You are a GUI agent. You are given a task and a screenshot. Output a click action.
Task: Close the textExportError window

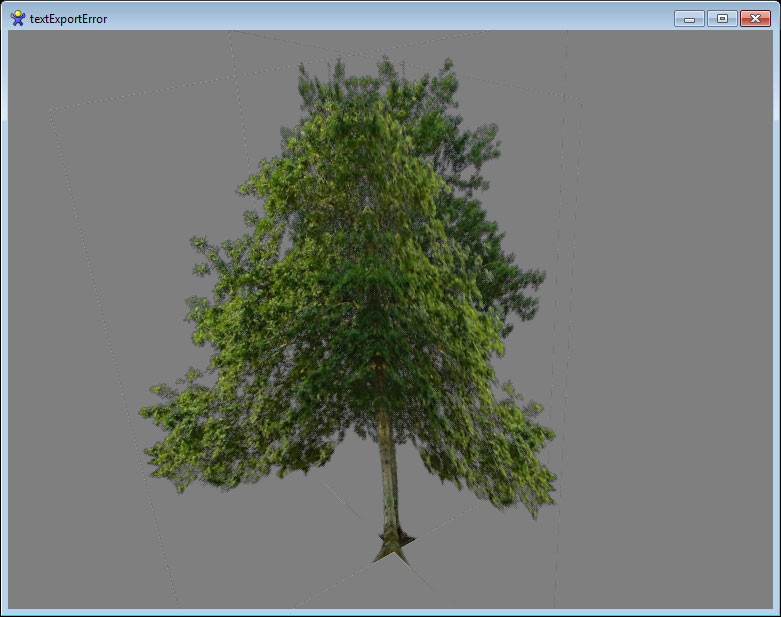755,19
